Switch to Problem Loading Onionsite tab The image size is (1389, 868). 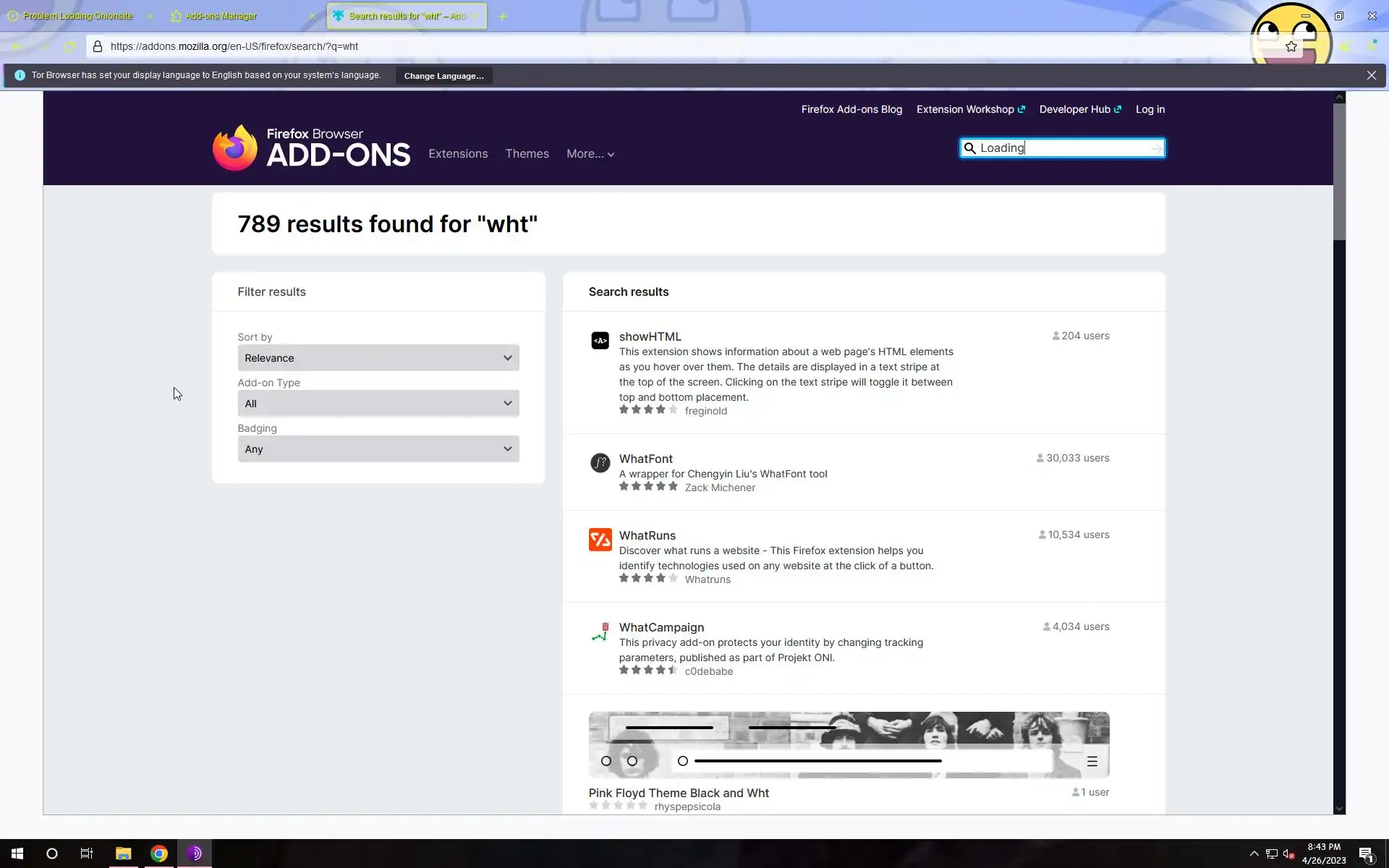77,16
